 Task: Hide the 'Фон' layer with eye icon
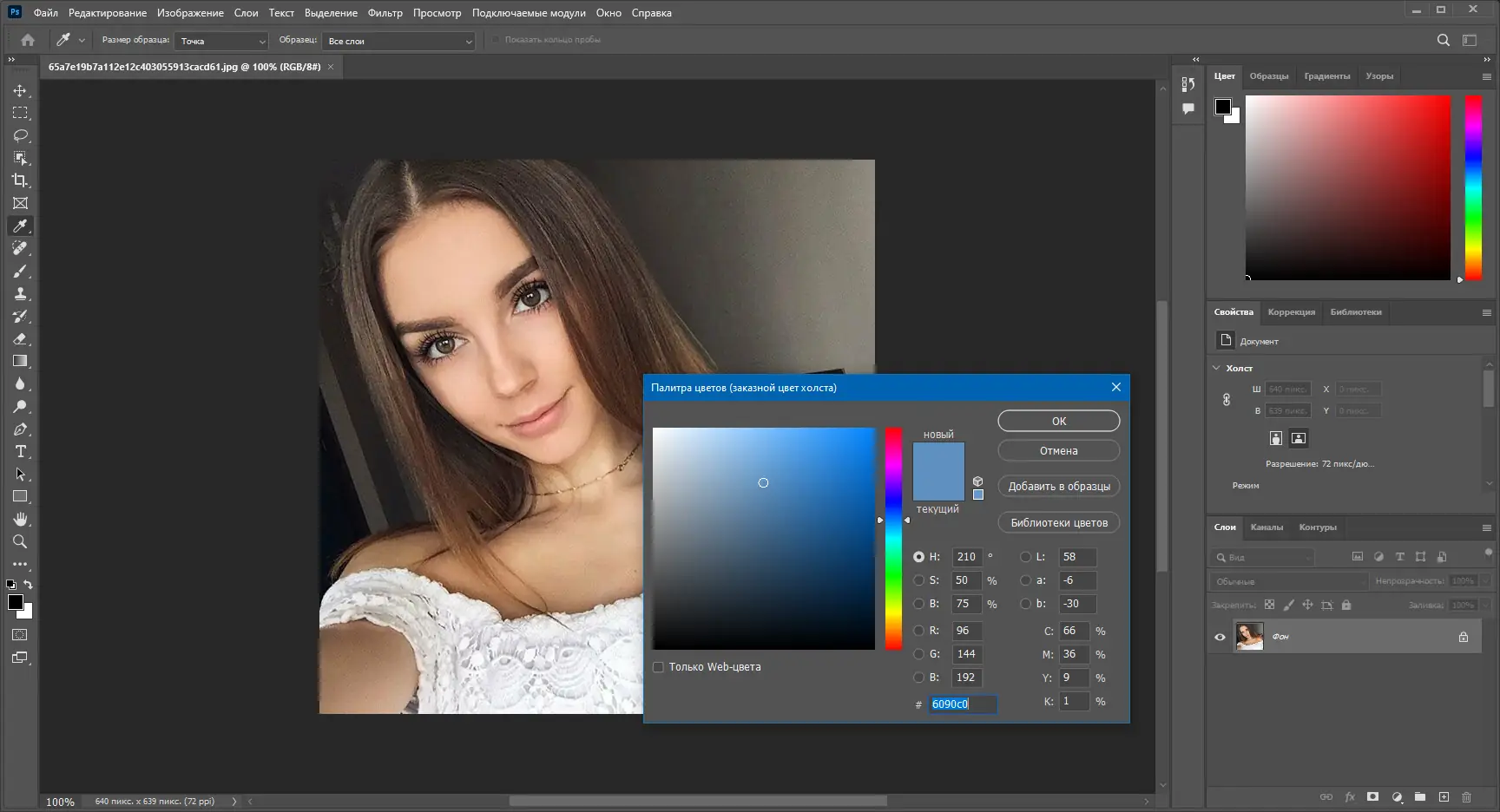click(1220, 637)
